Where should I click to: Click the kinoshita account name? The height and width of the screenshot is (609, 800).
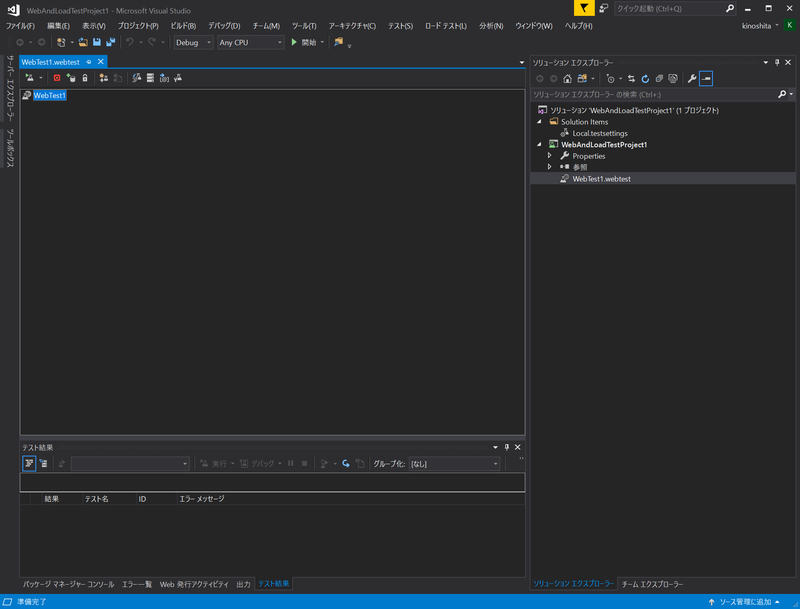(756, 26)
